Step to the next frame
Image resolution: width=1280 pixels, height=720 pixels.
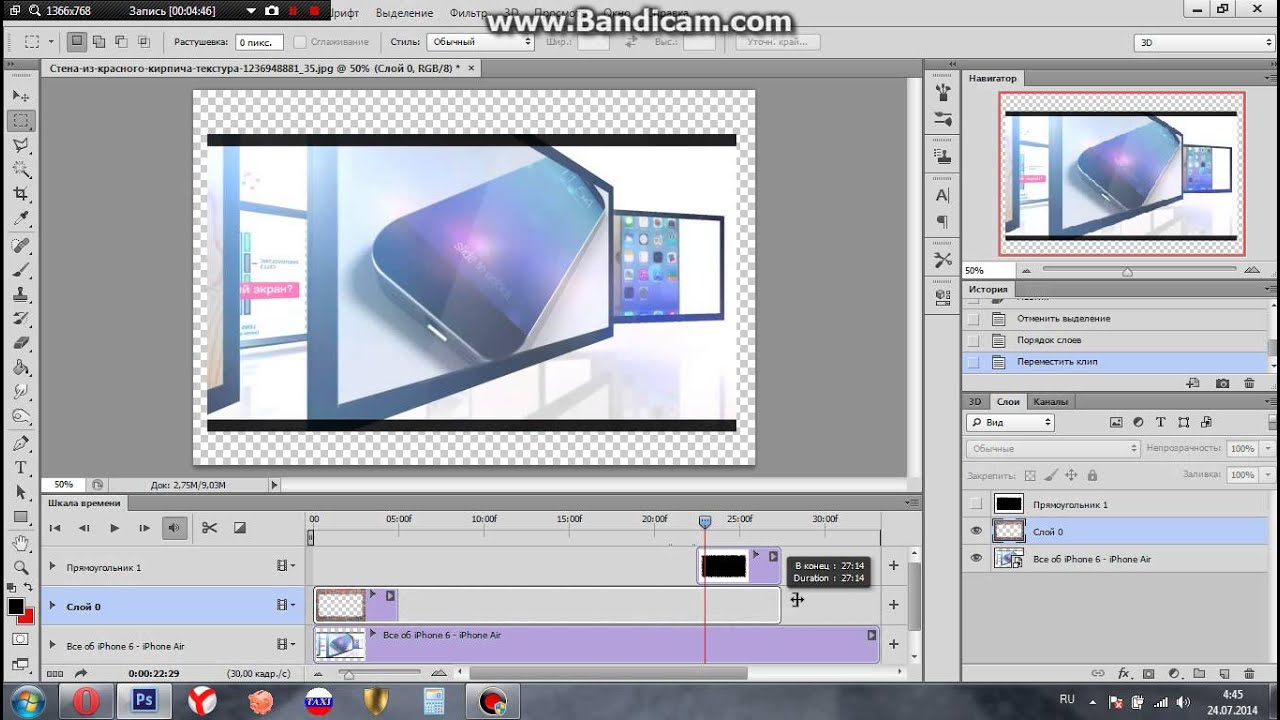[x=144, y=528]
